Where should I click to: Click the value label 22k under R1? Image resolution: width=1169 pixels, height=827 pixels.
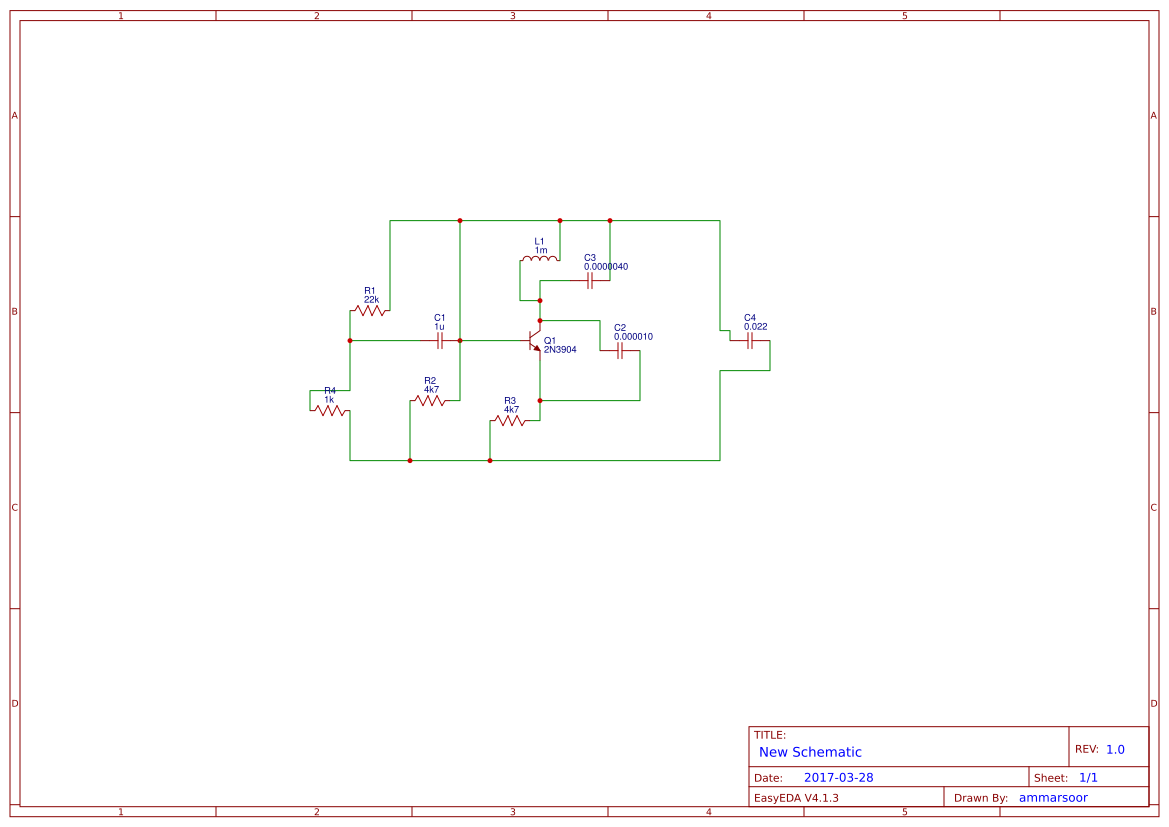click(371, 298)
